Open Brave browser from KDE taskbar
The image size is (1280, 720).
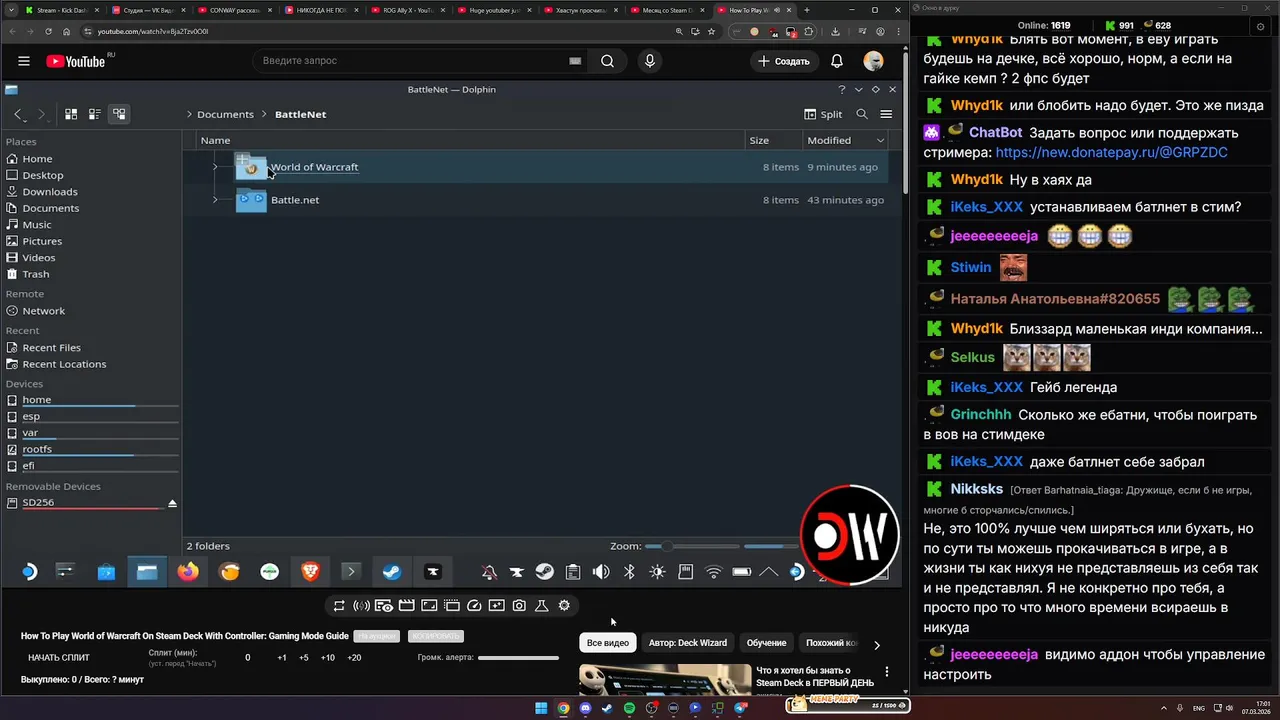point(310,572)
